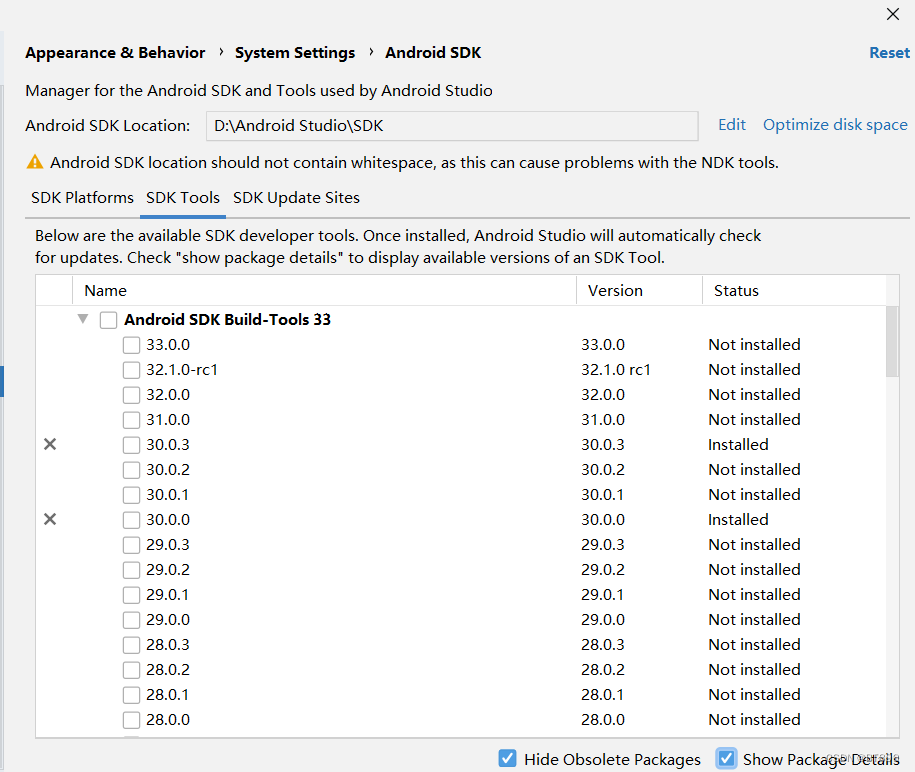Screen dimensions: 915x772
Task: Navigate to System Settings via breadcrumb
Action: tap(295, 52)
